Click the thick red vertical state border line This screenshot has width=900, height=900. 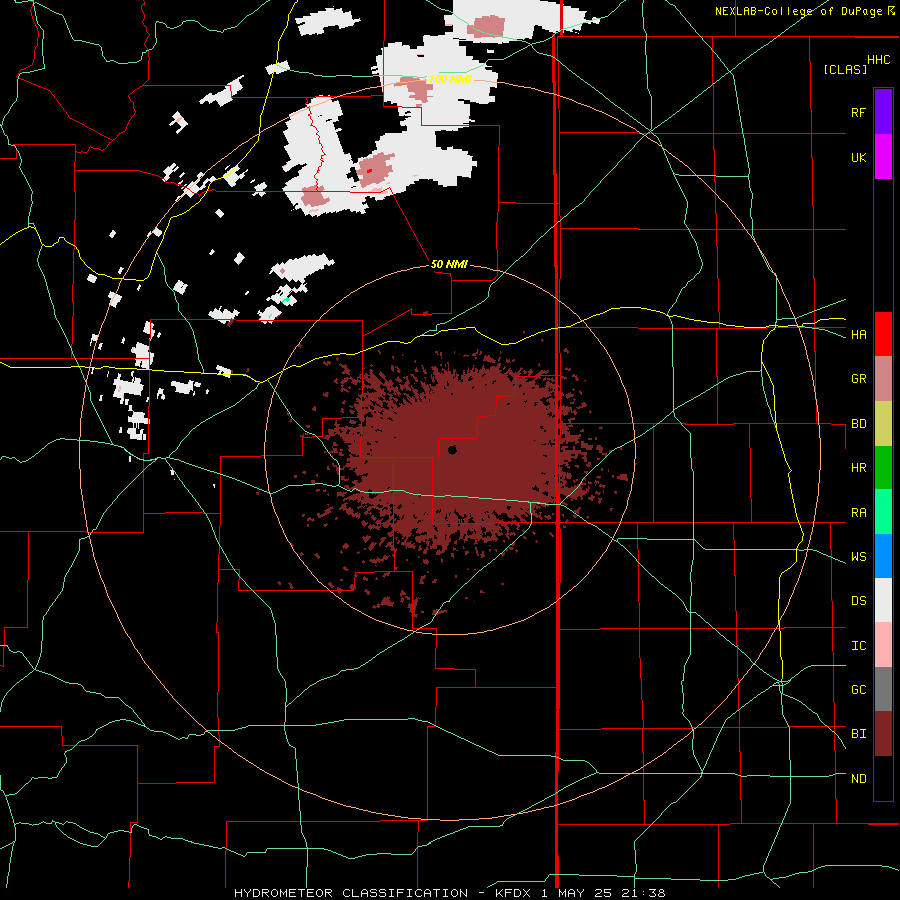pos(556,459)
